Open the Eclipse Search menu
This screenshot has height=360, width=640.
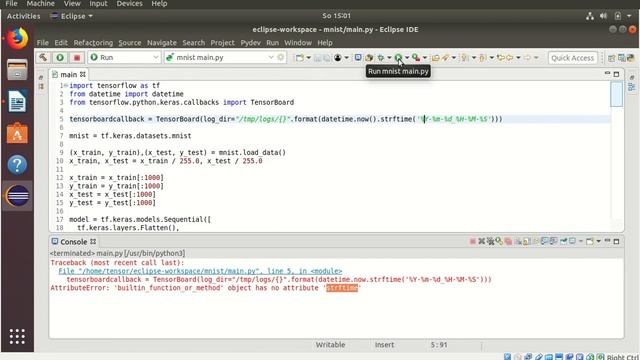pos(193,42)
